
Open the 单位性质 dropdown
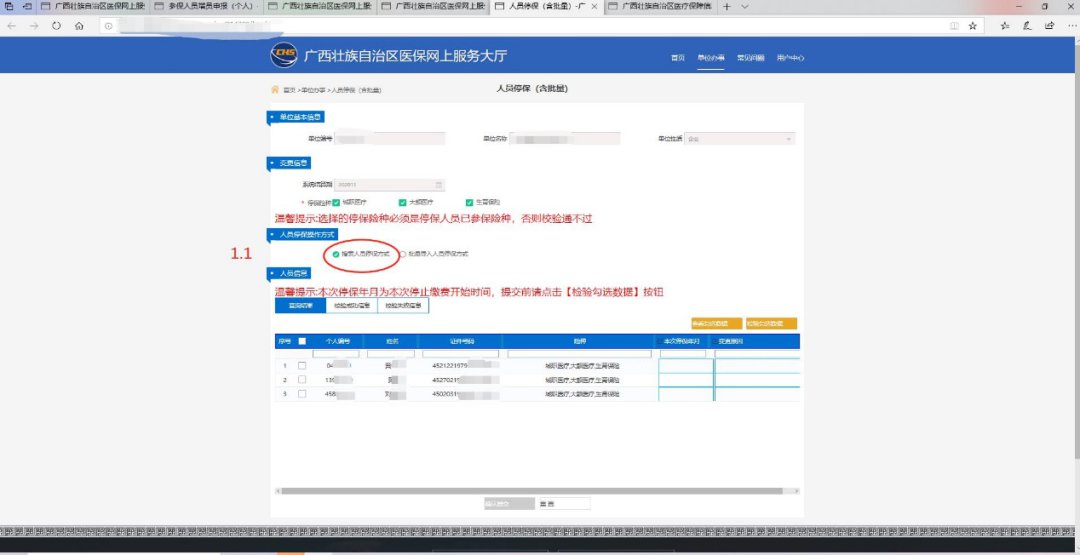tap(740, 139)
